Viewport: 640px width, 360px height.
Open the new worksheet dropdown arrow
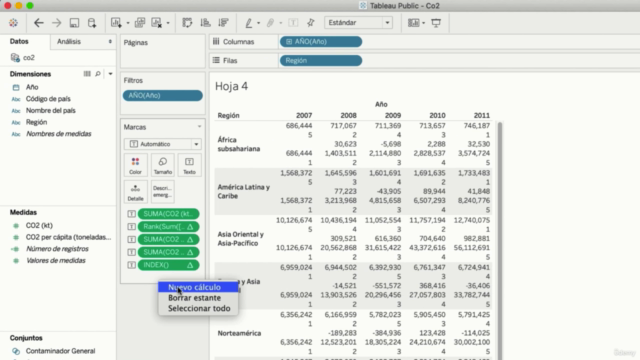click(128, 23)
